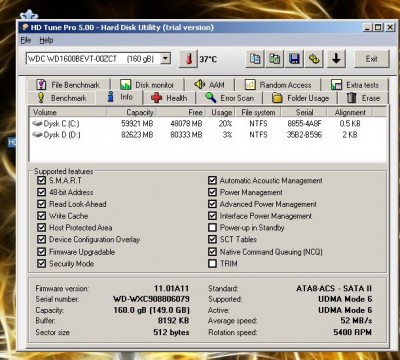Open the Help menu
This screenshot has height=360, width=400.
(x=46, y=40)
